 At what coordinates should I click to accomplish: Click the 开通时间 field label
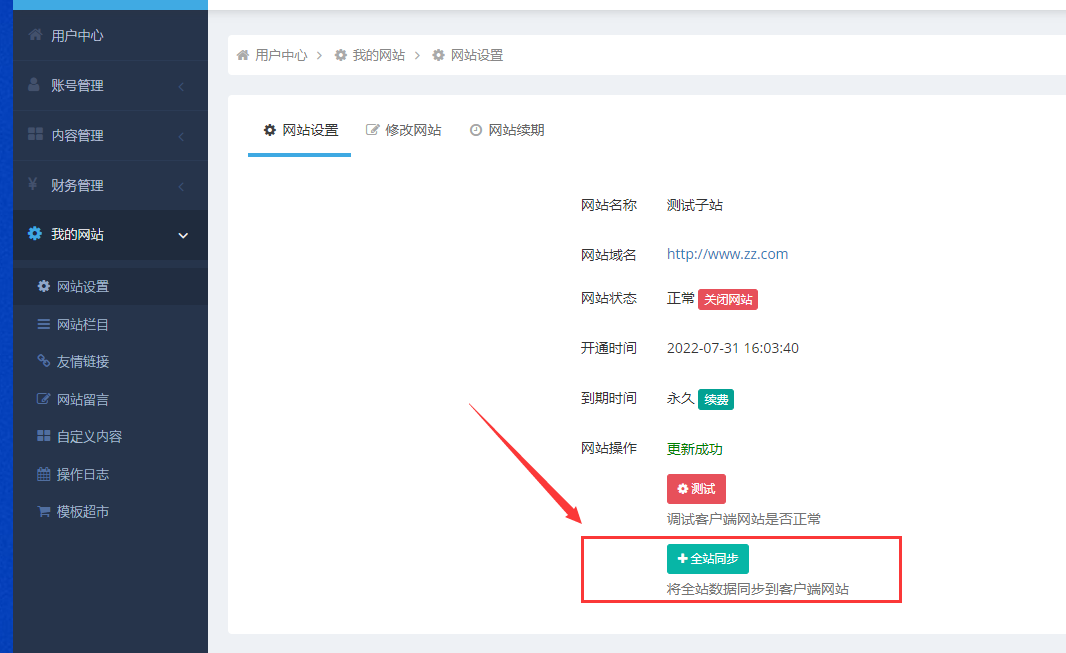608,348
